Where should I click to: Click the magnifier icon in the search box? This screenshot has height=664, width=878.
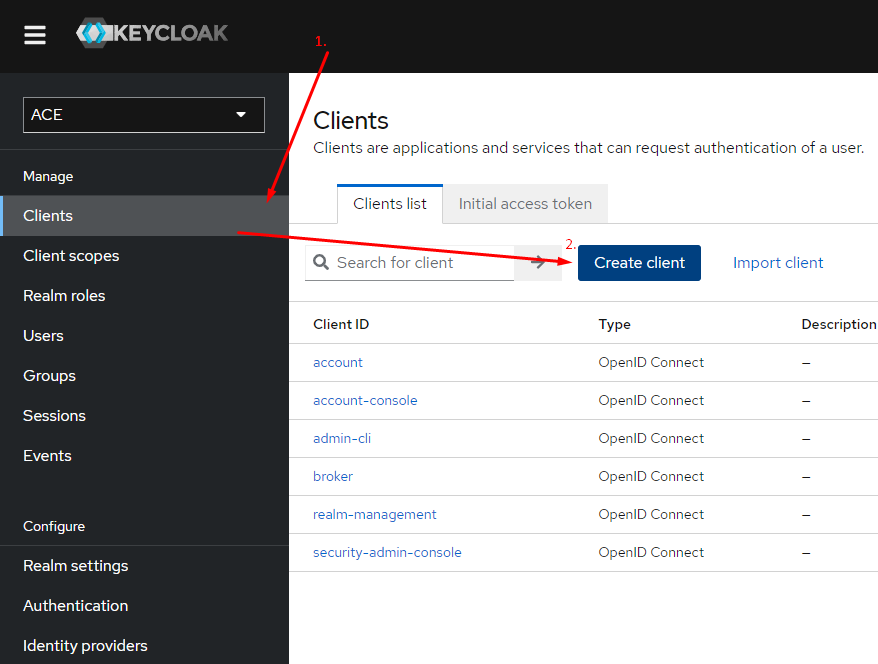321,262
